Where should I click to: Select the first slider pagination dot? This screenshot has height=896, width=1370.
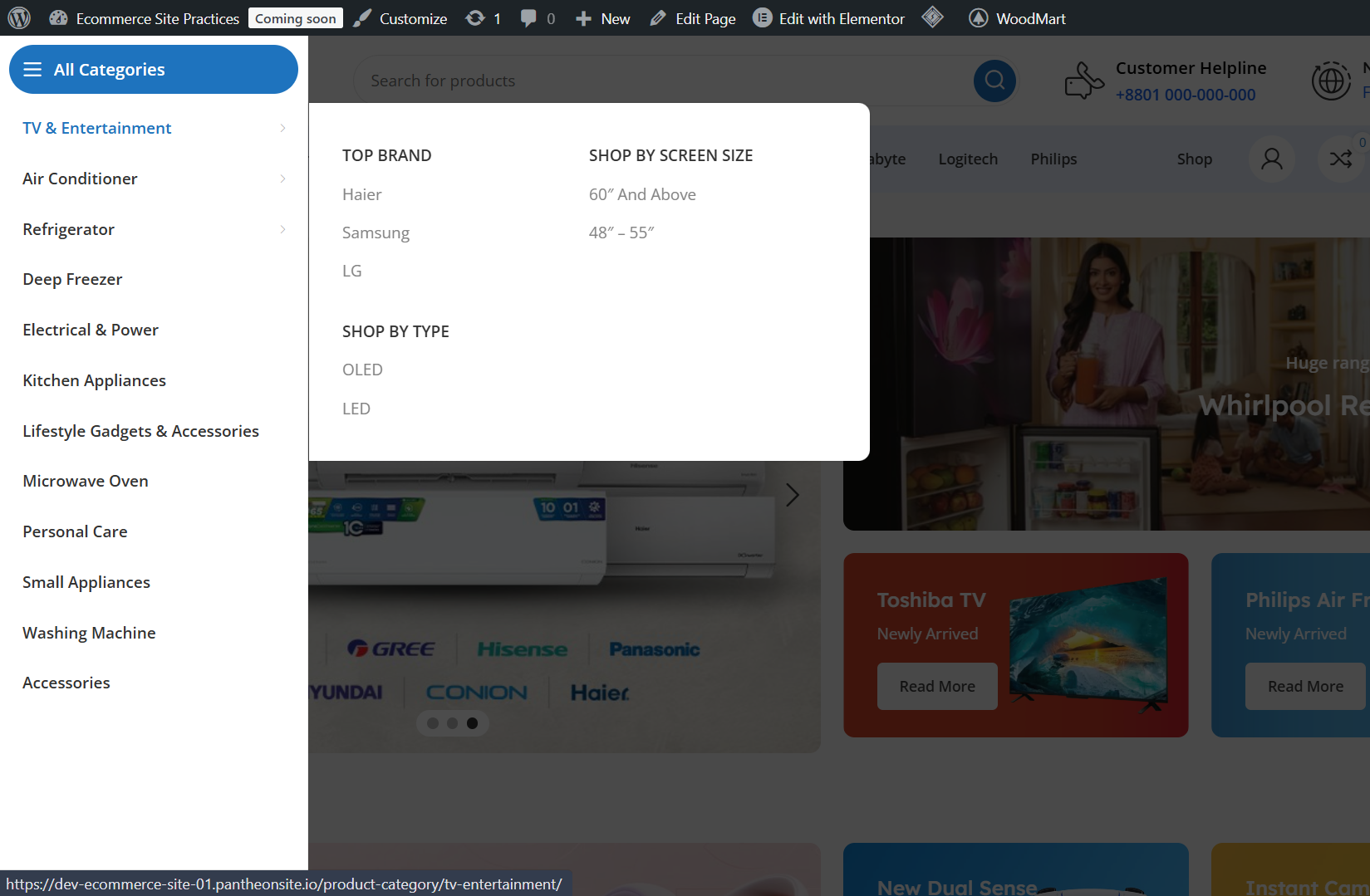(x=433, y=723)
